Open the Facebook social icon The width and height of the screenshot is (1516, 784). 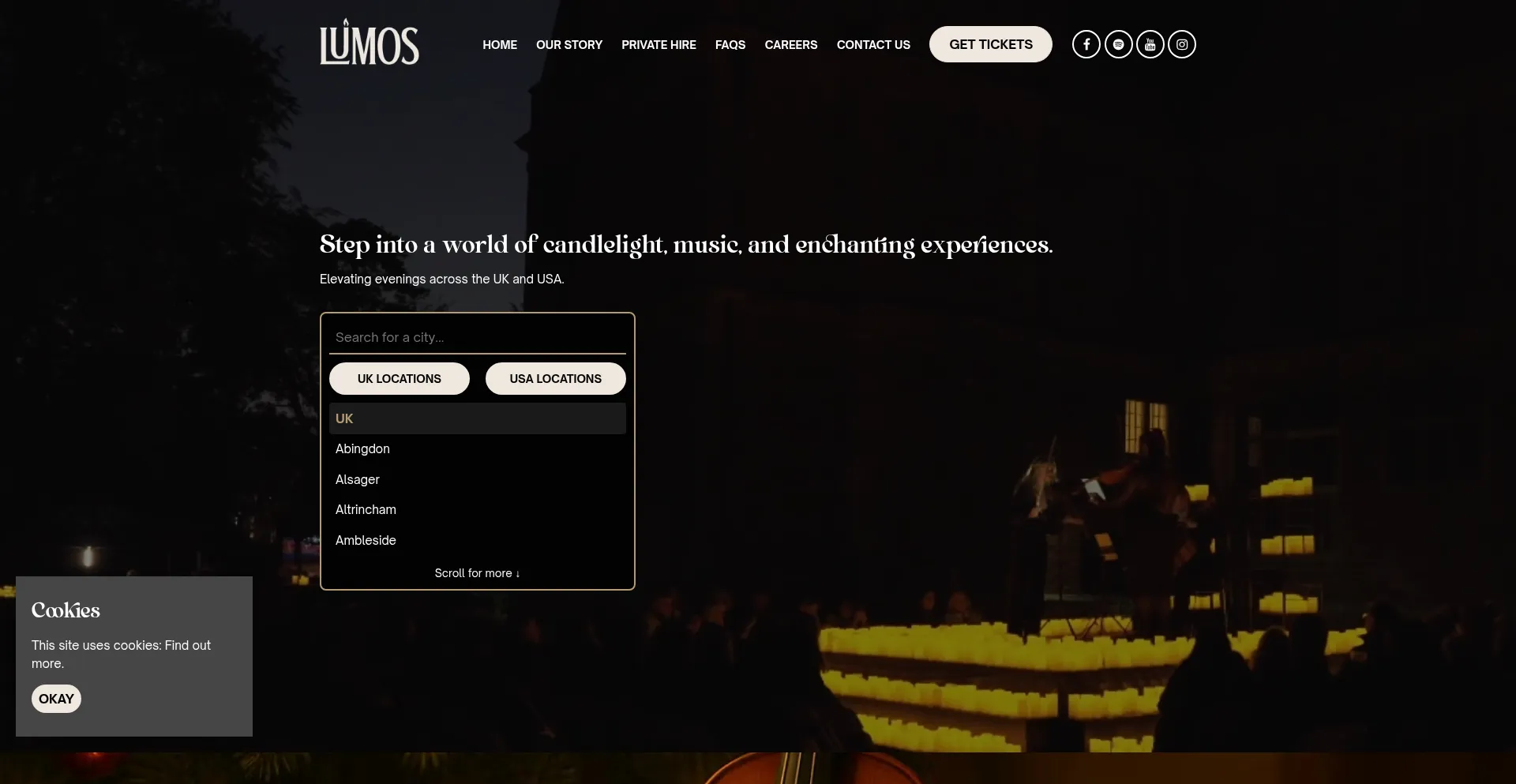pyautogui.click(x=1086, y=44)
